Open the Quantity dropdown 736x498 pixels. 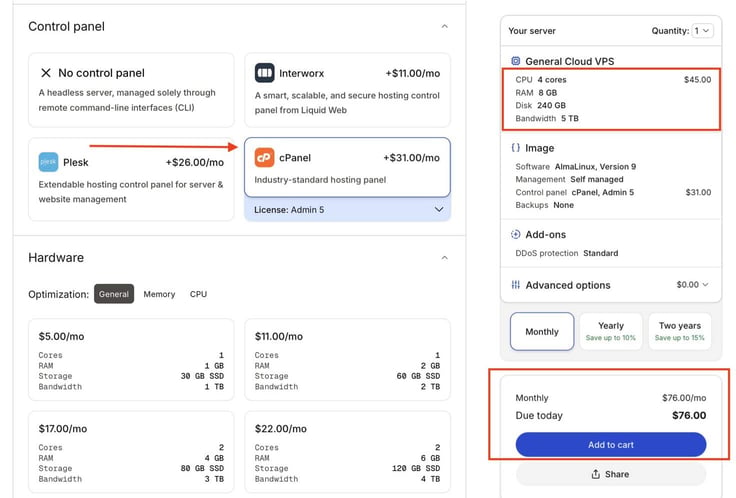pyautogui.click(x=702, y=31)
